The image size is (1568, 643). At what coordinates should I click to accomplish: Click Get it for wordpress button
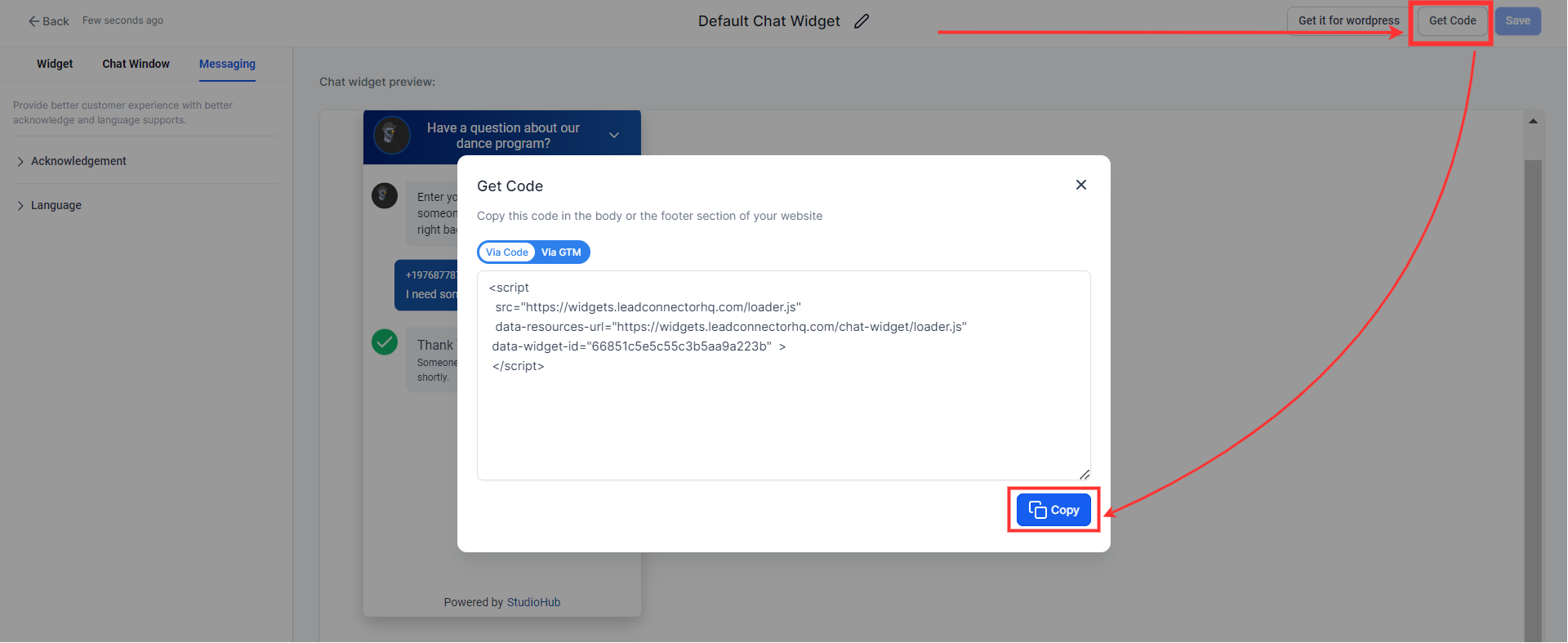(1348, 20)
